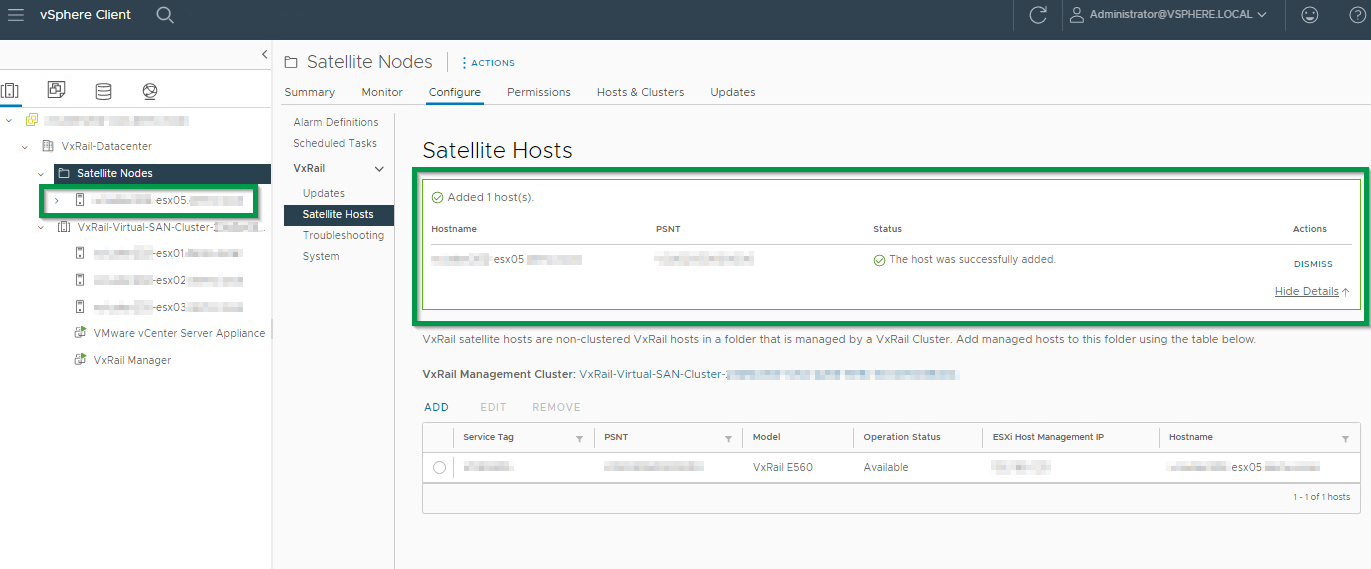The width and height of the screenshot is (1371, 569).
Task: Click the search magnifier icon
Action: [166, 15]
